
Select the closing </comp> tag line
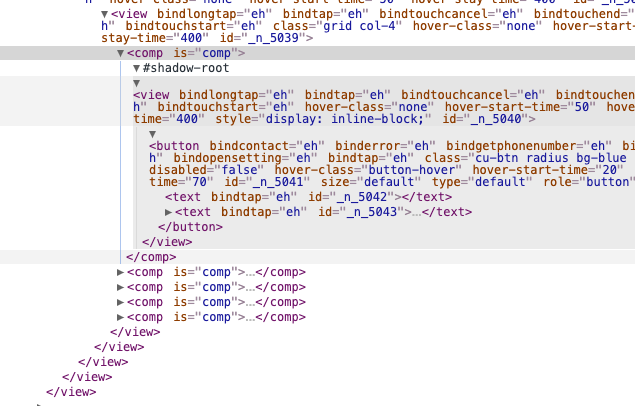(151, 257)
